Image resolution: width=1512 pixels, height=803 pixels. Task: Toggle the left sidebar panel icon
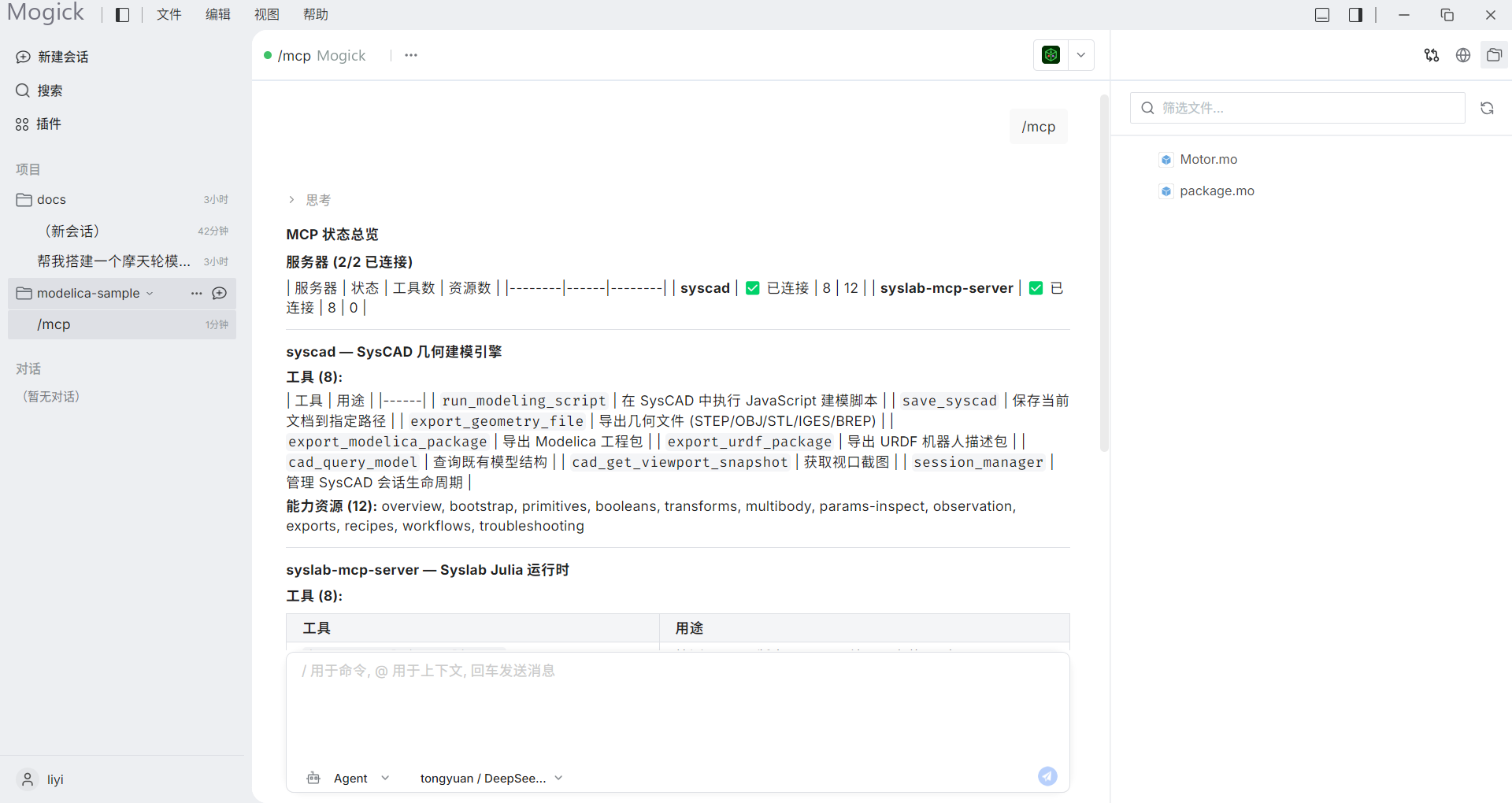pos(122,15)
